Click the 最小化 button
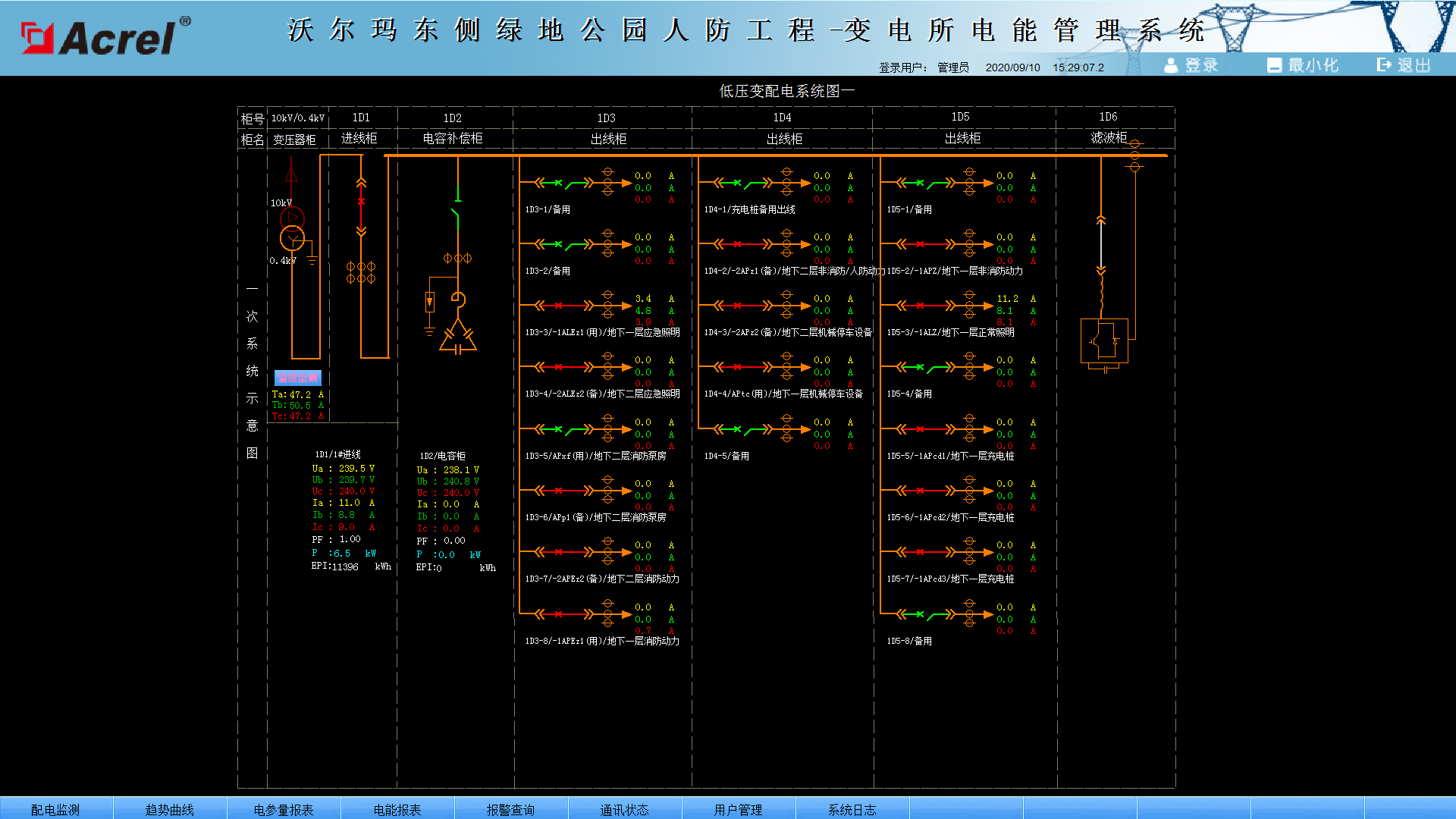 click(1303, 65)
